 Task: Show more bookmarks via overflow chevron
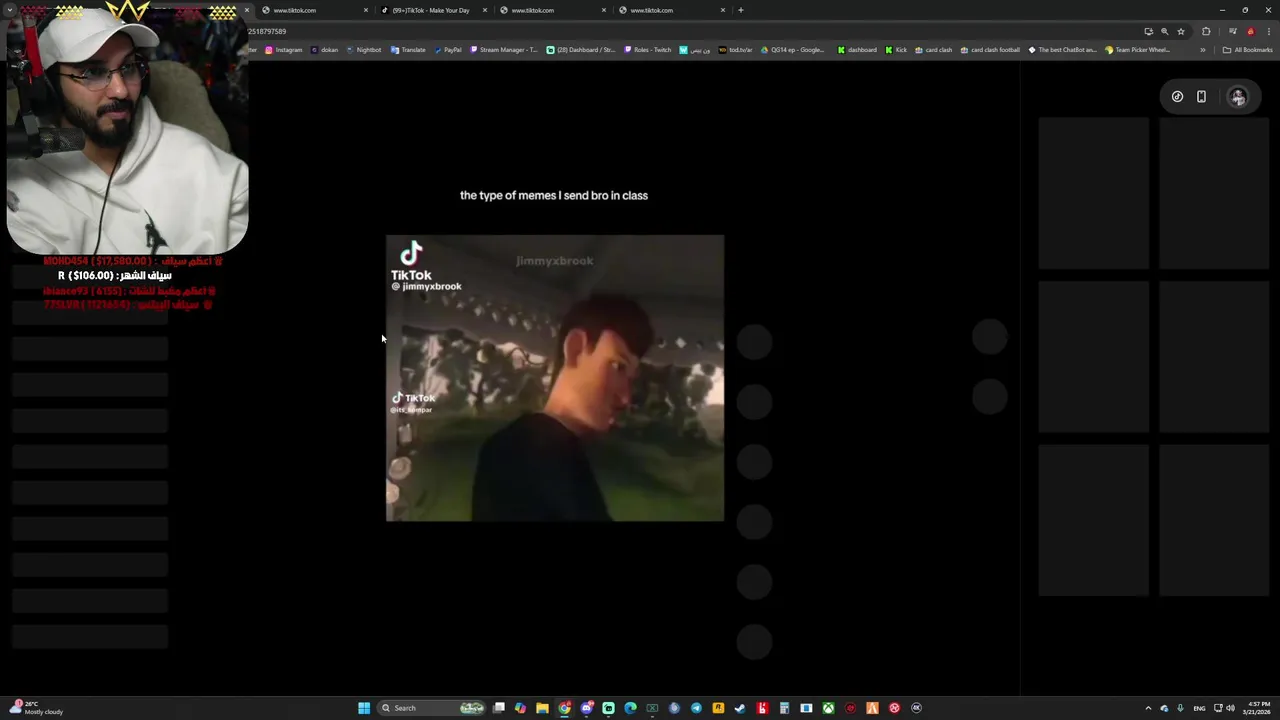(x=1203, y=50)
